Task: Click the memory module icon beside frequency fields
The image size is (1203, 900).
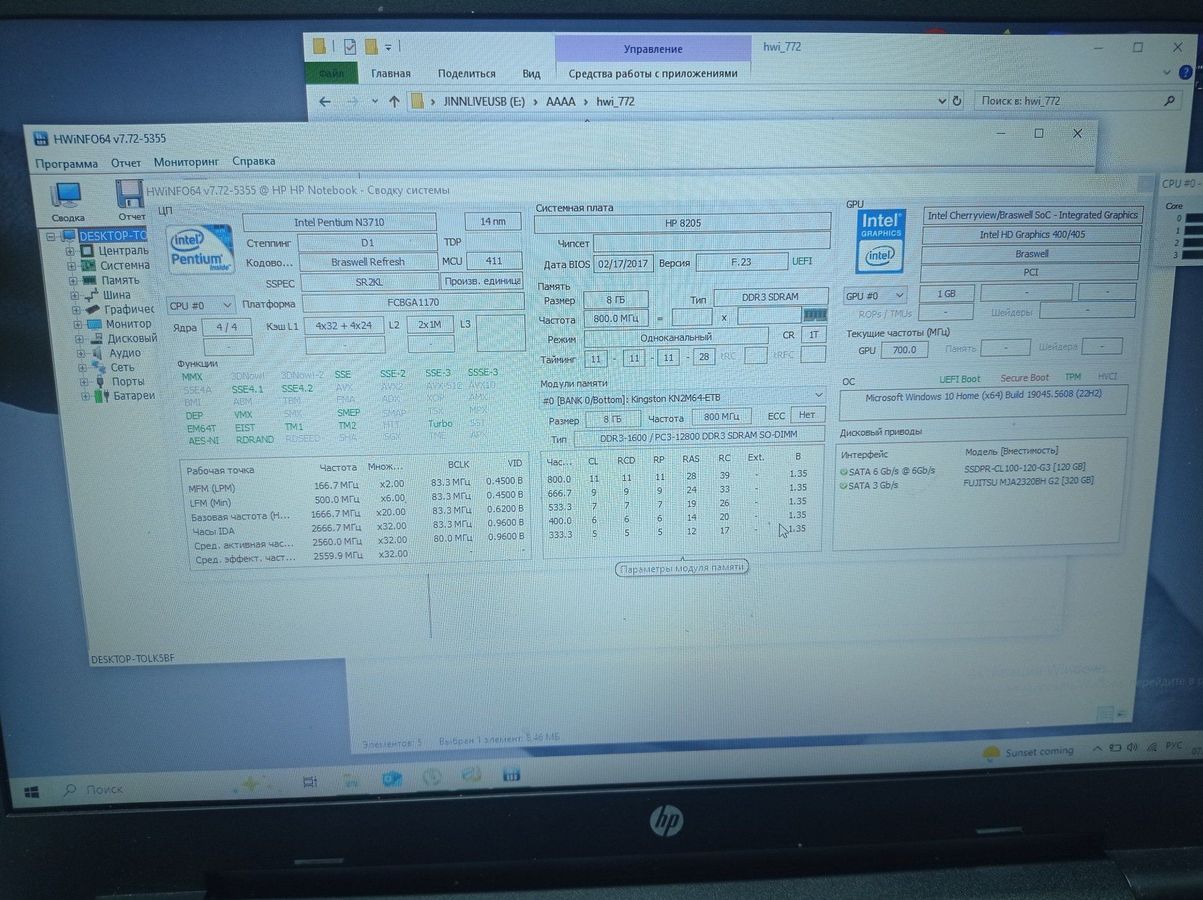Action: pyautogui.click(x=815, y=316)
